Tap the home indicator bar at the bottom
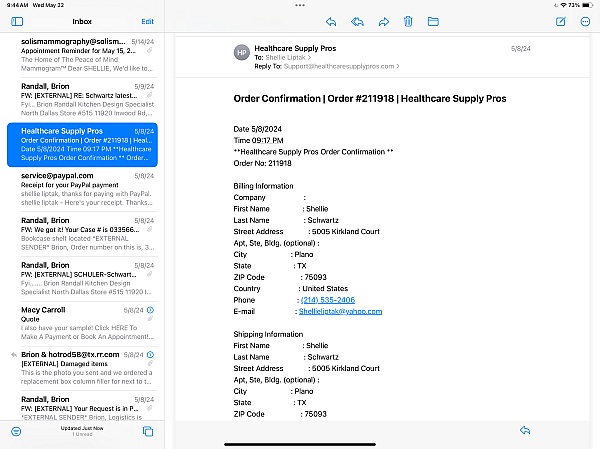600x449 pixels. [x=300, y=444]
